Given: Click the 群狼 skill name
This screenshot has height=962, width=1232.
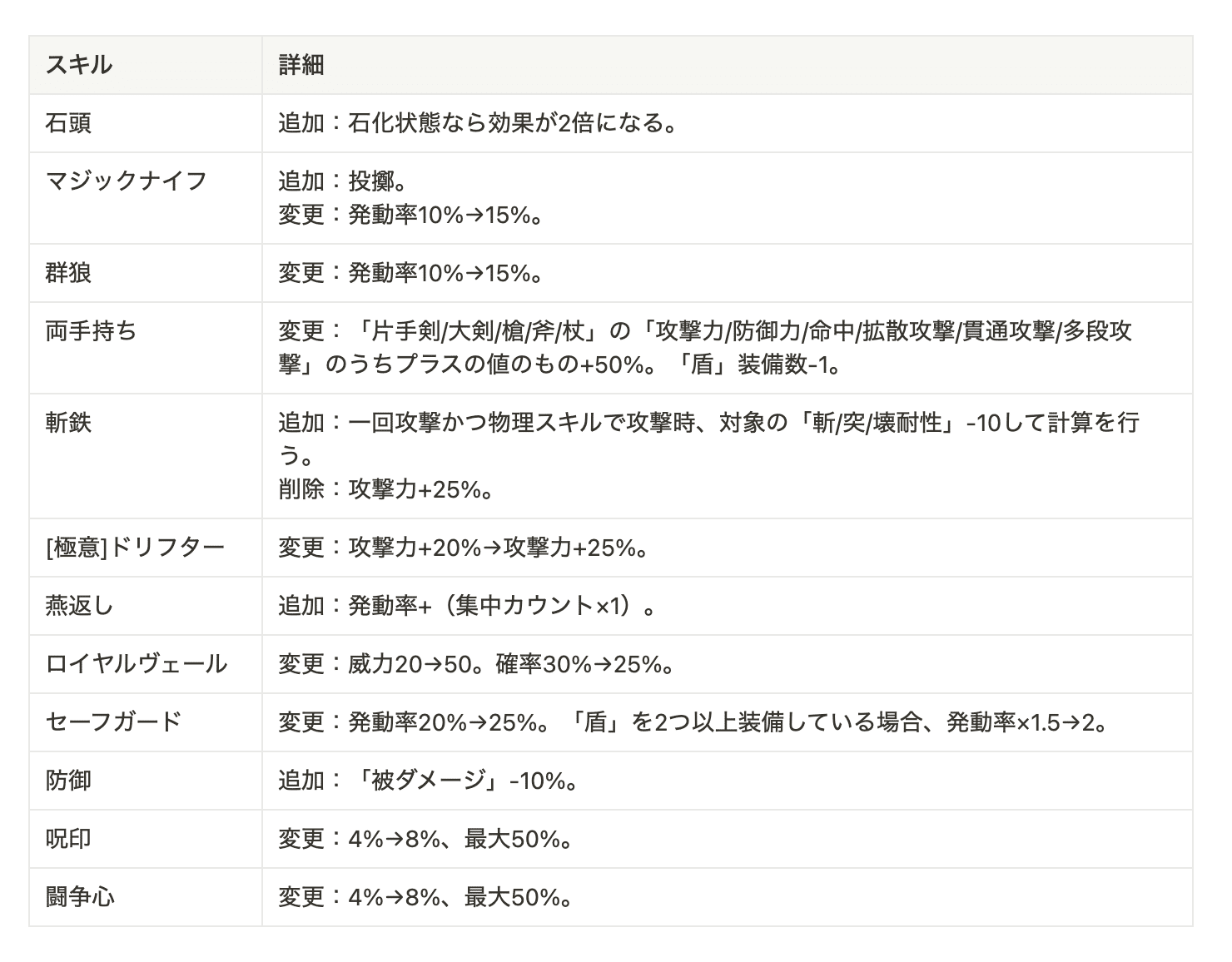Looking at the screenshot, I should 68,273.
